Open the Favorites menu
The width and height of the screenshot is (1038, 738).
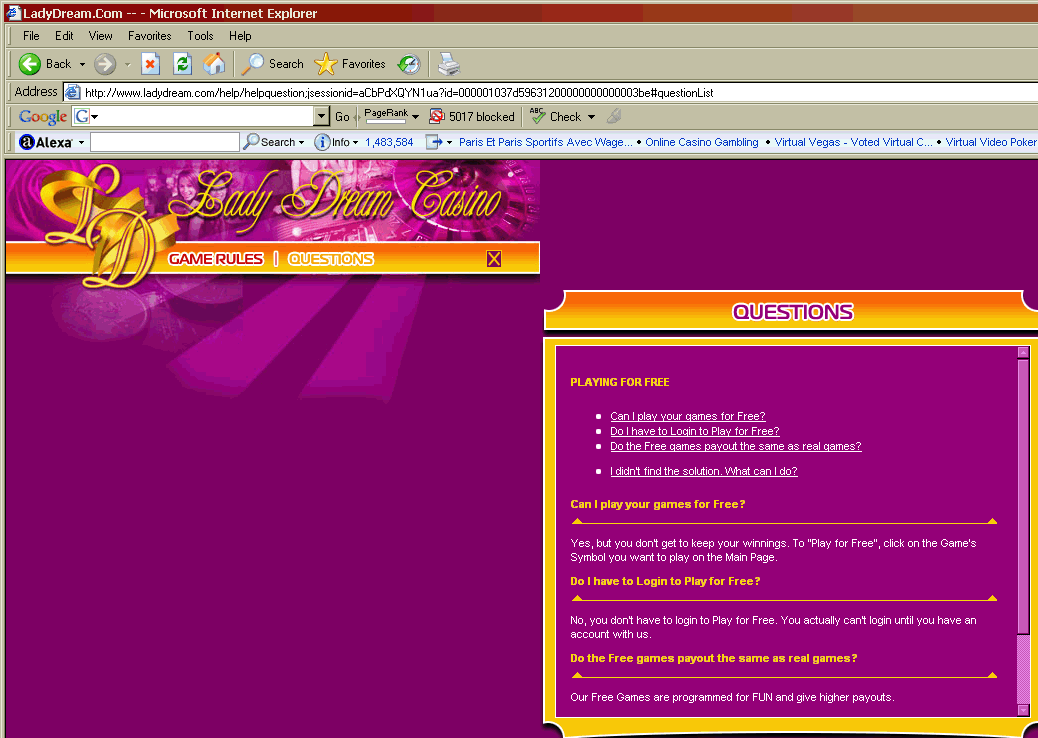tap(150, 36)
